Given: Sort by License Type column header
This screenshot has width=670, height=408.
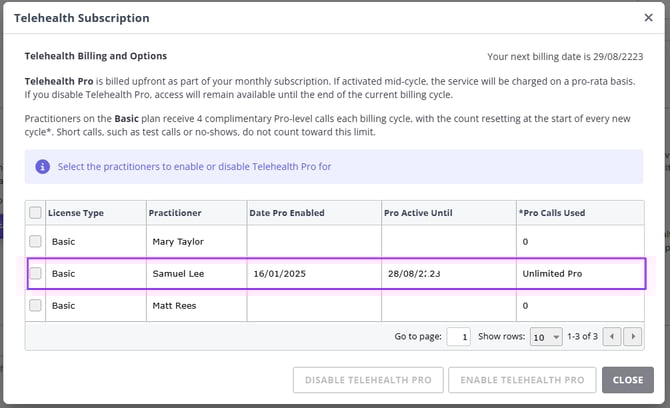Looking at the screenshot, I should 78,212.
